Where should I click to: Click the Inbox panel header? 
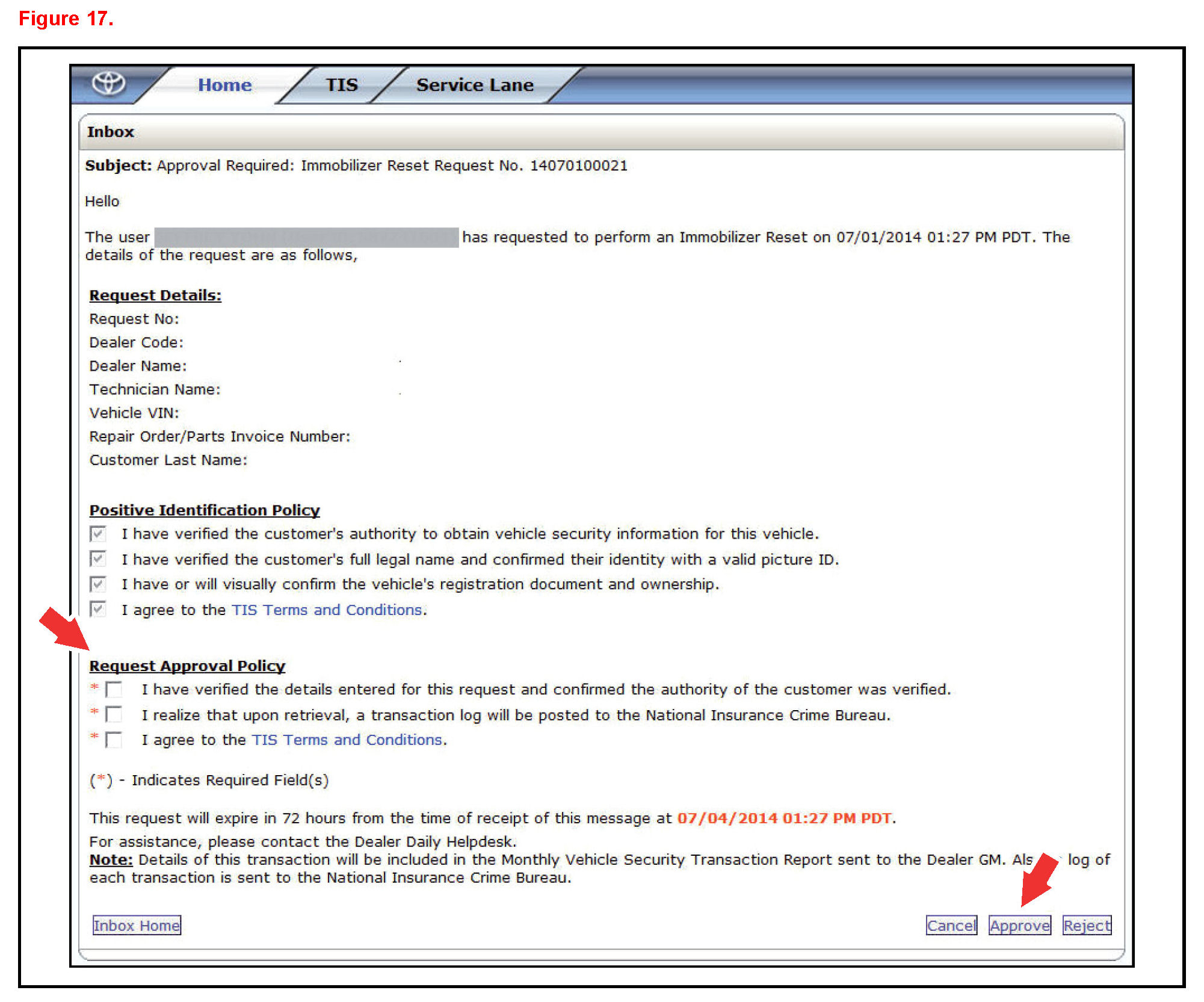point(111,132)
